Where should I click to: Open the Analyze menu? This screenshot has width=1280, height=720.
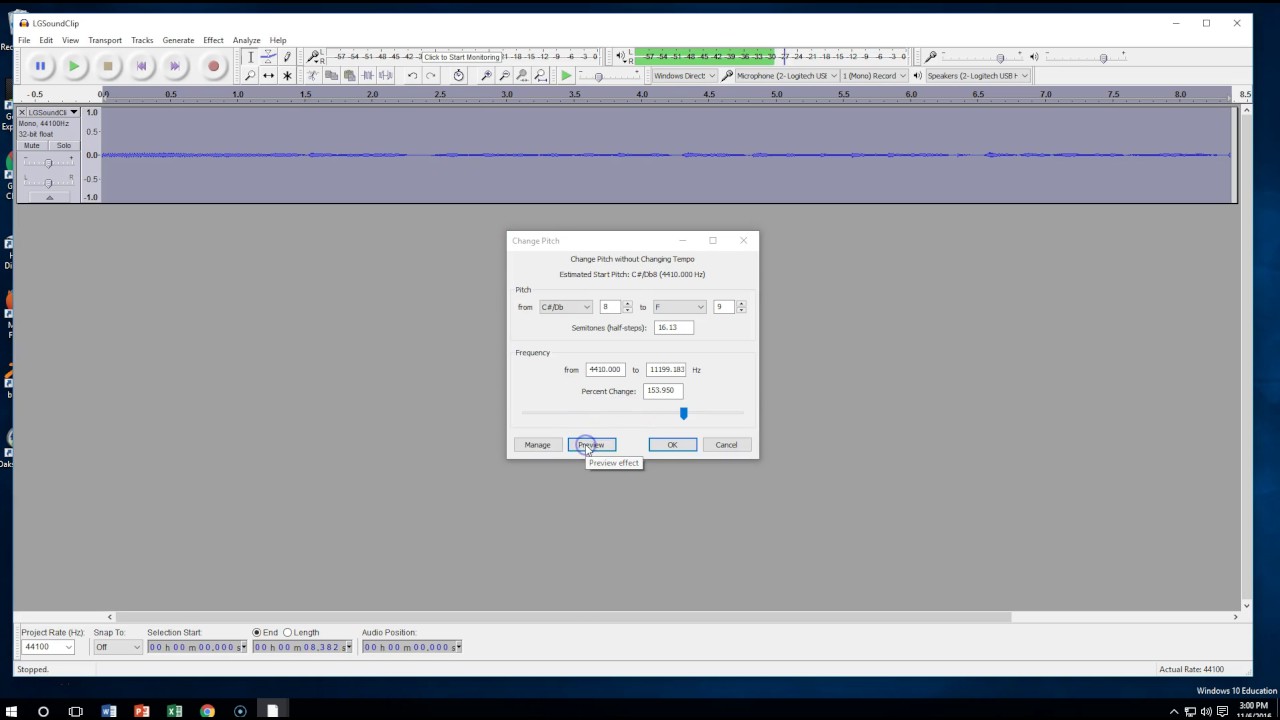coord(246,40)
